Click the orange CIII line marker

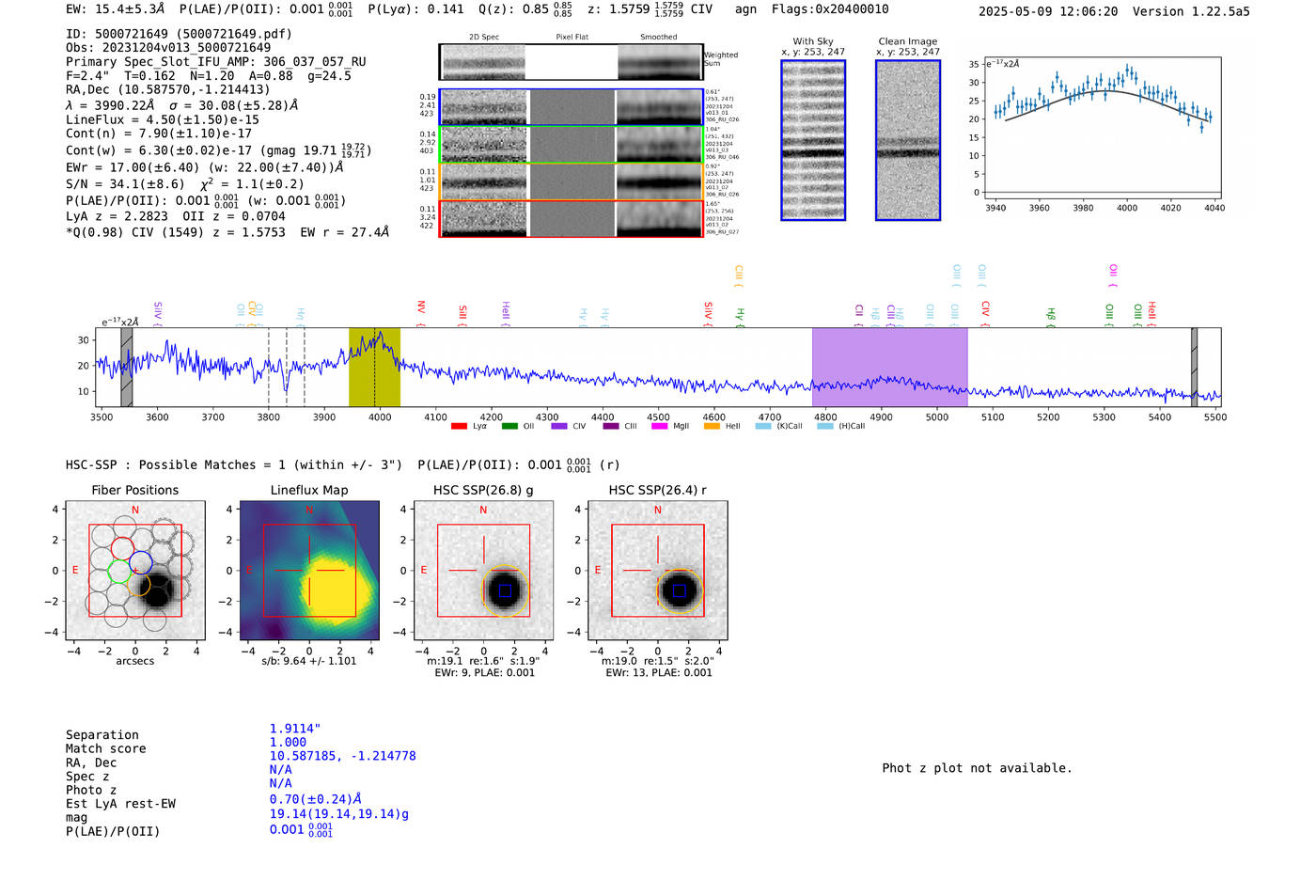coord(739,275)
